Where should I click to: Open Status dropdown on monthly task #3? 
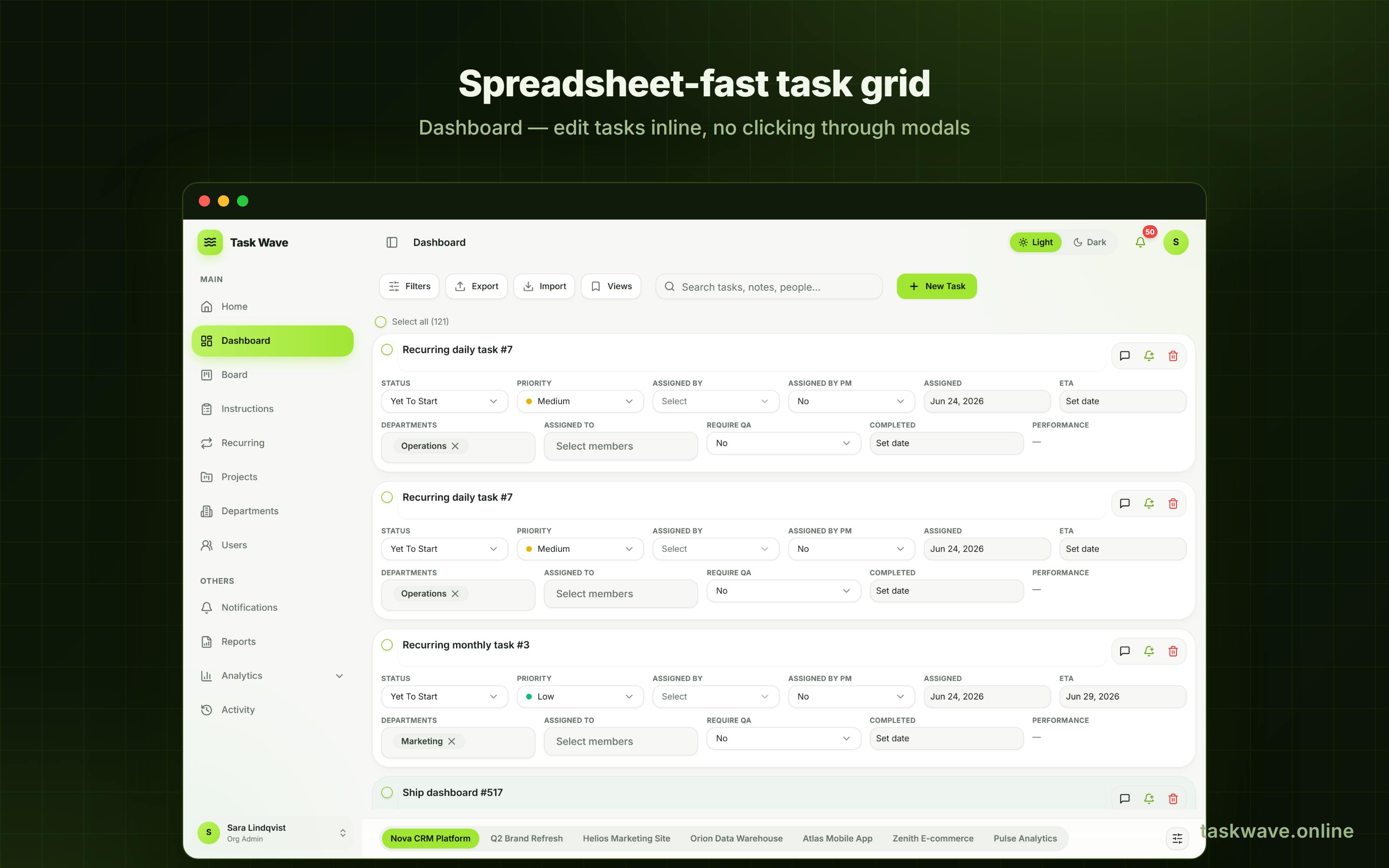click(444, 696)
